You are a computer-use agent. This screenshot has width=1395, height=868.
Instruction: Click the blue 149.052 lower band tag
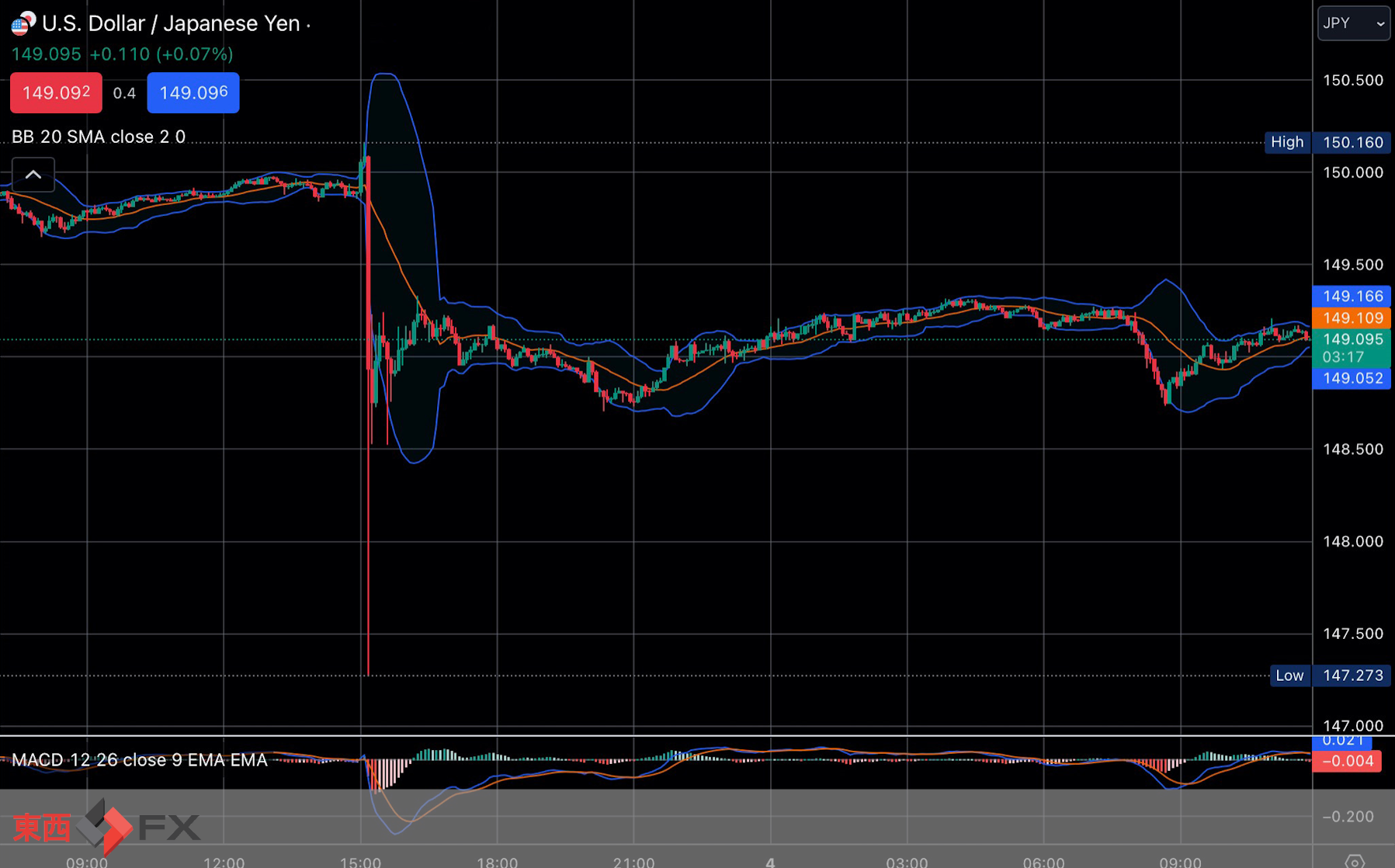pos(1352,379)
